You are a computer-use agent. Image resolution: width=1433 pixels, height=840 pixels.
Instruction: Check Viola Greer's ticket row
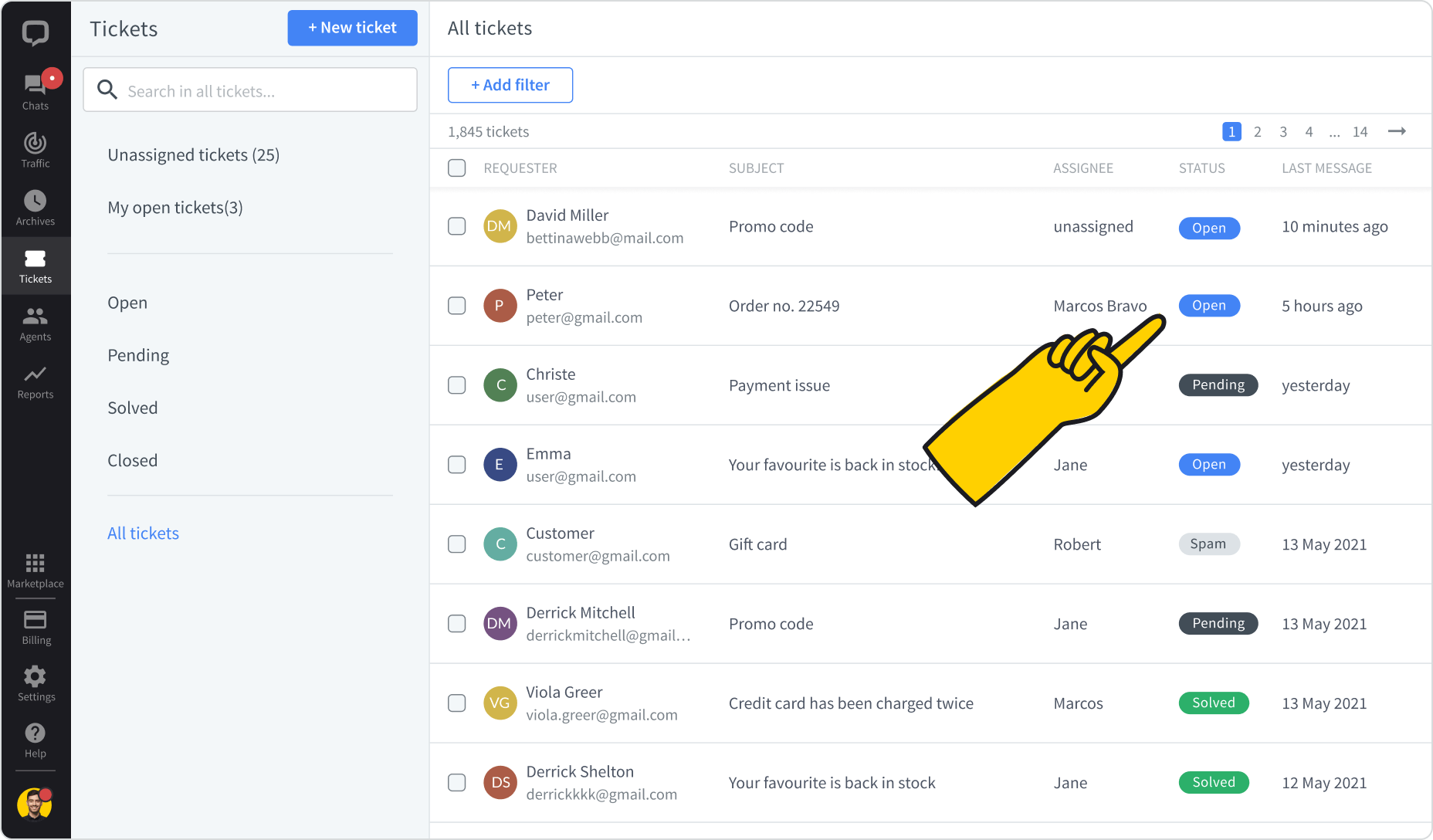coord(456,703)
